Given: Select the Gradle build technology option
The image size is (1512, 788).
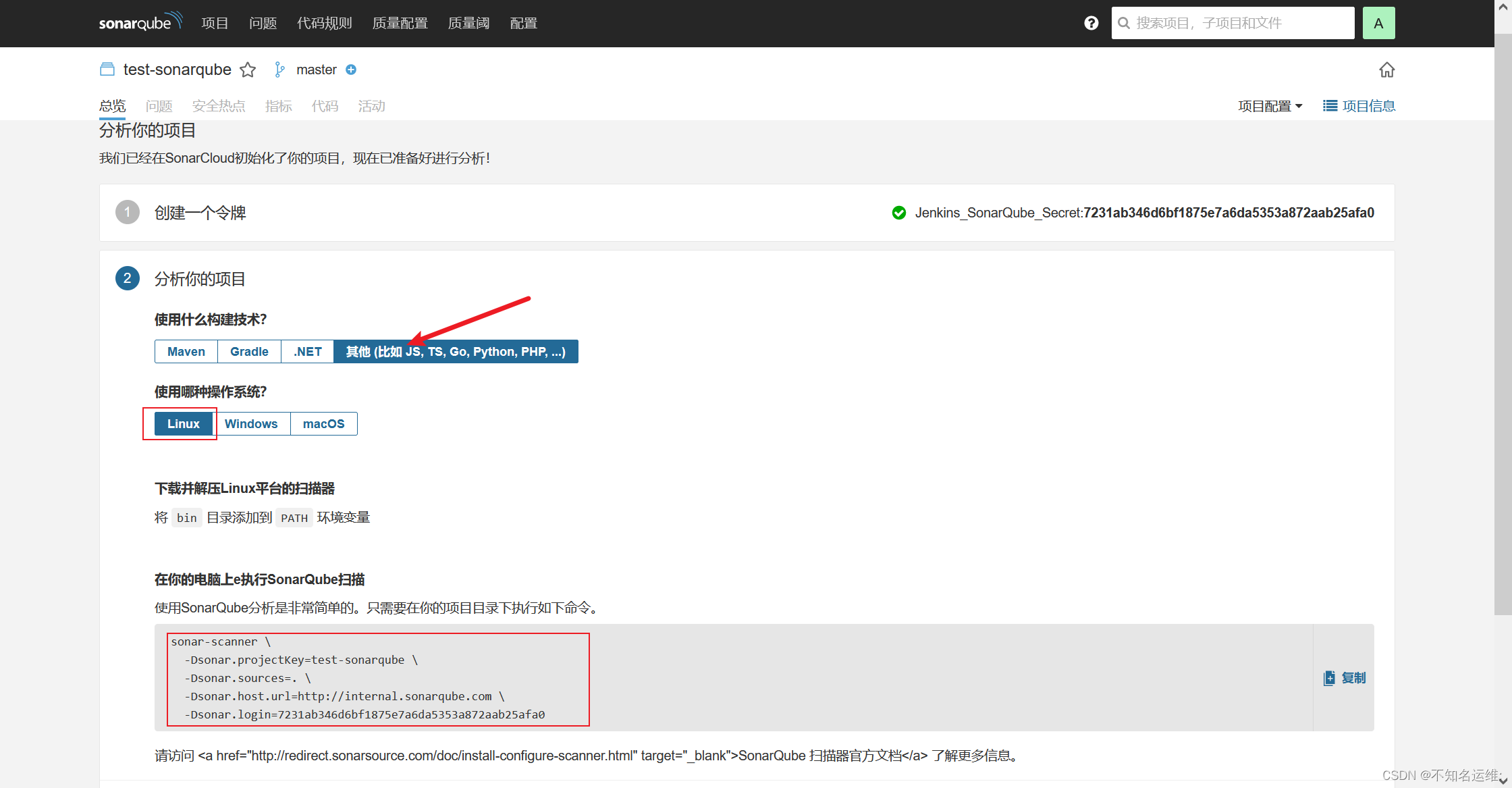Looking at the screenshot, I should tap(249, 351).
